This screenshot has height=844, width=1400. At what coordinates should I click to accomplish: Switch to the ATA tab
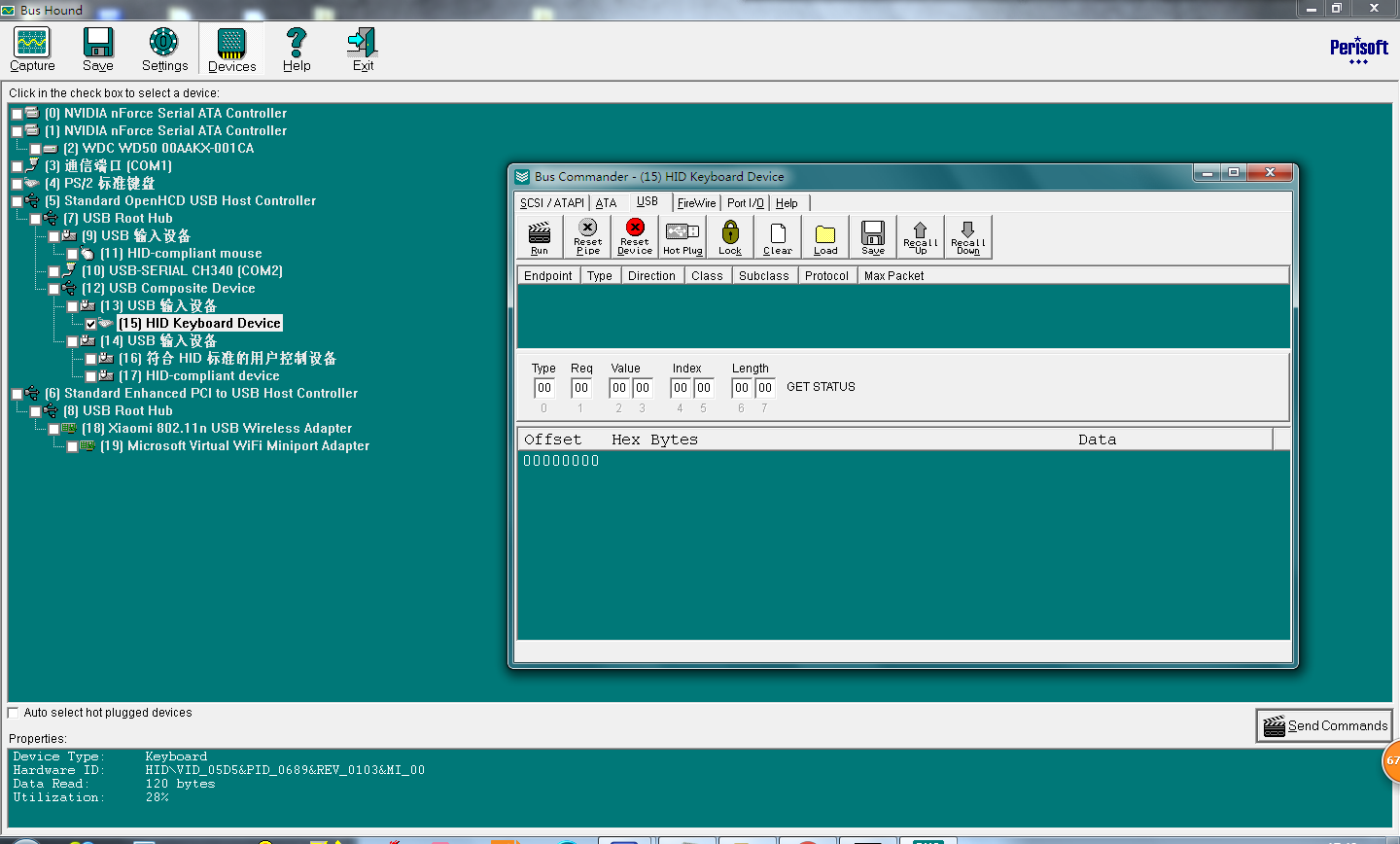pyautogui.click(x=606, y=202)
